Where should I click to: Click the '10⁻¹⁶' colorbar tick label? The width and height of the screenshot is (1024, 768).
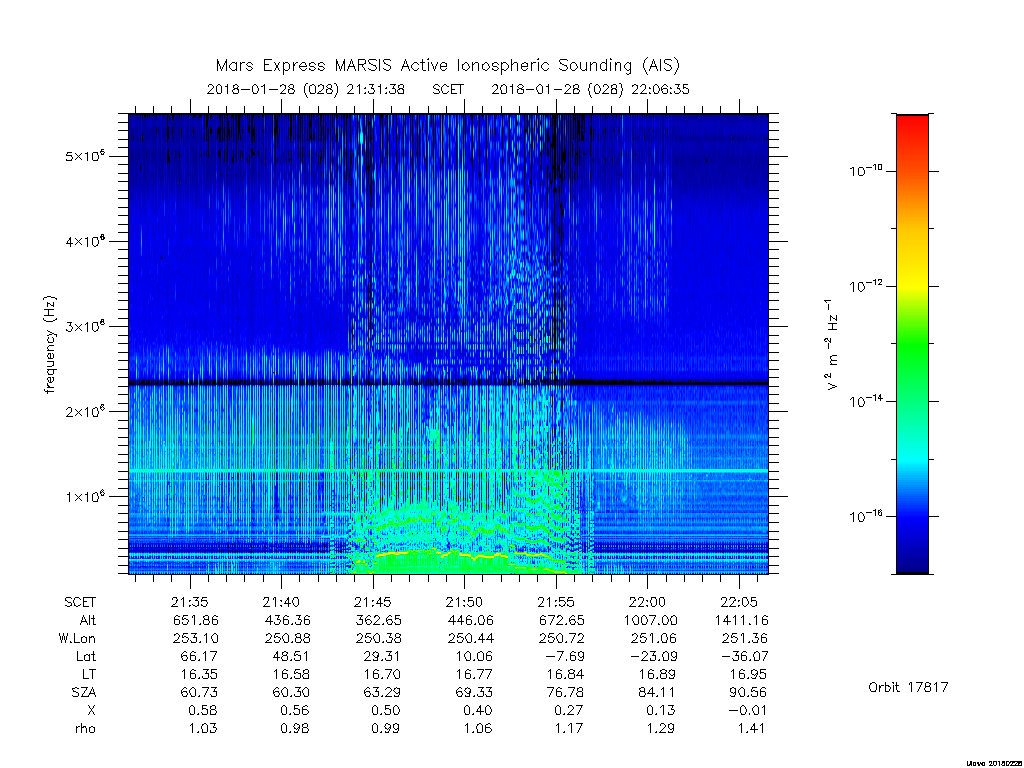tap(865, 516)
